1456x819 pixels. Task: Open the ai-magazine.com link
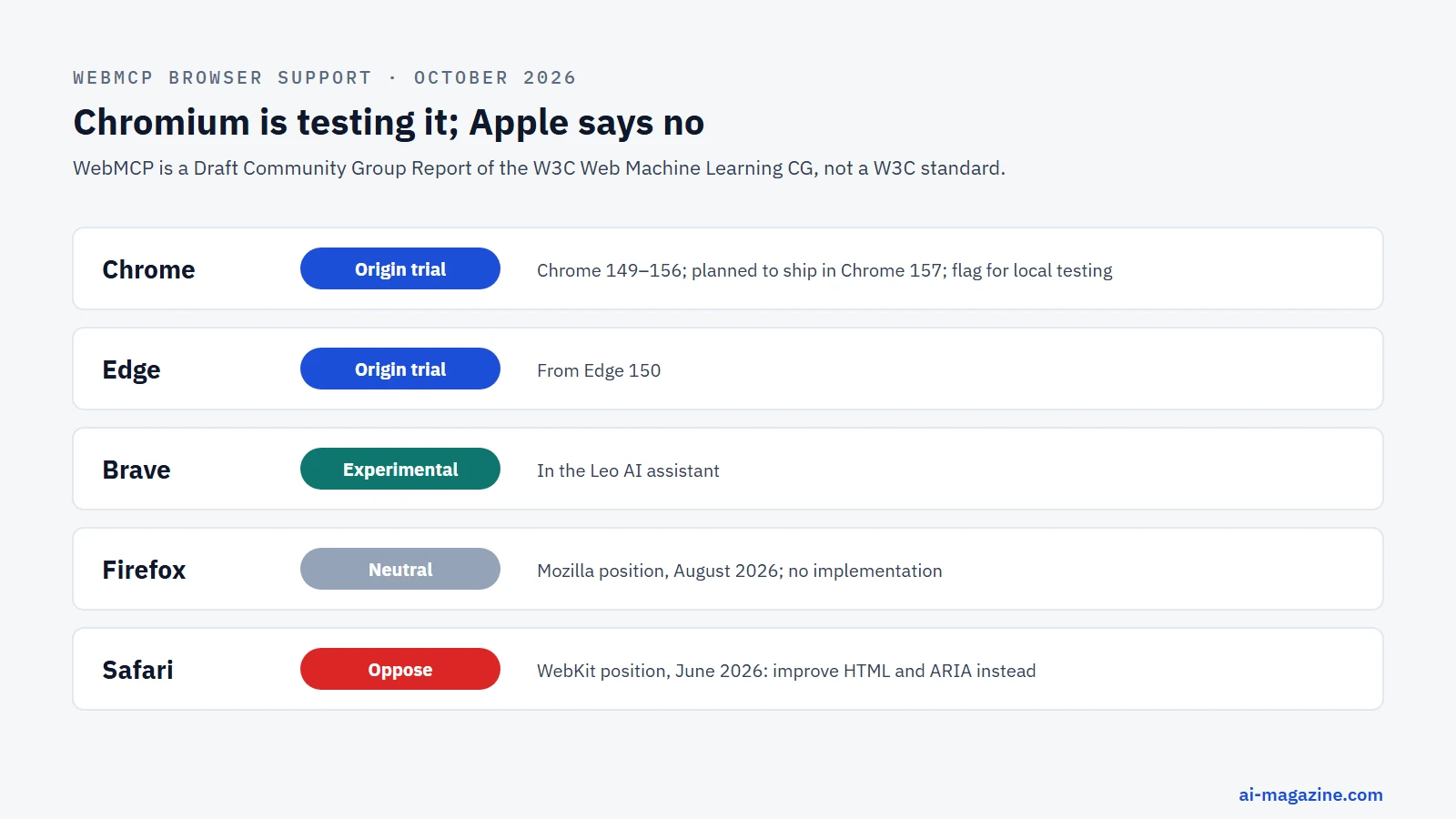point(1310,794)
